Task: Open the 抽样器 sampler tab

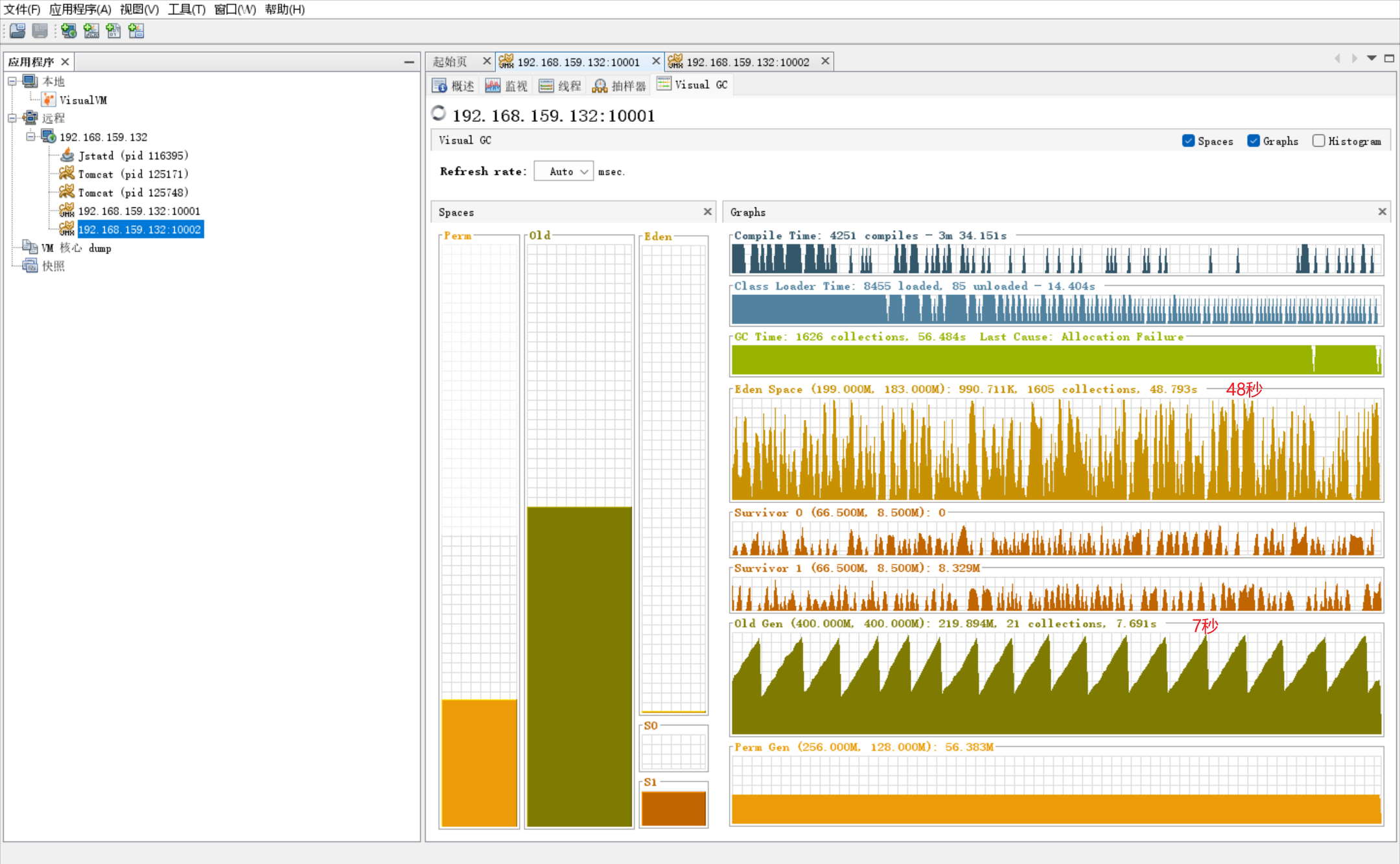Action: click(619, 86)
